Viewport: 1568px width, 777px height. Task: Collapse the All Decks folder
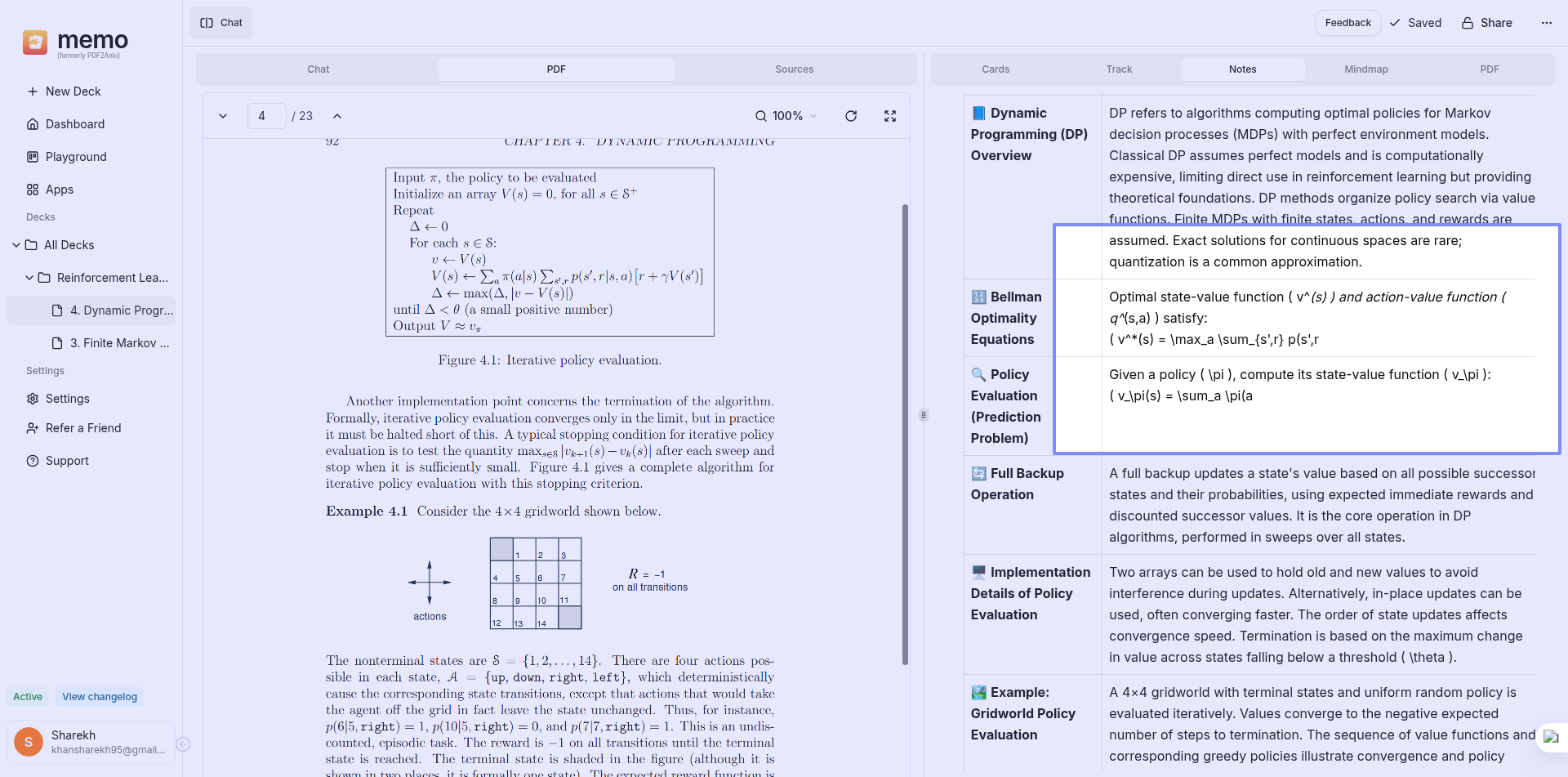tap(16, 245)
